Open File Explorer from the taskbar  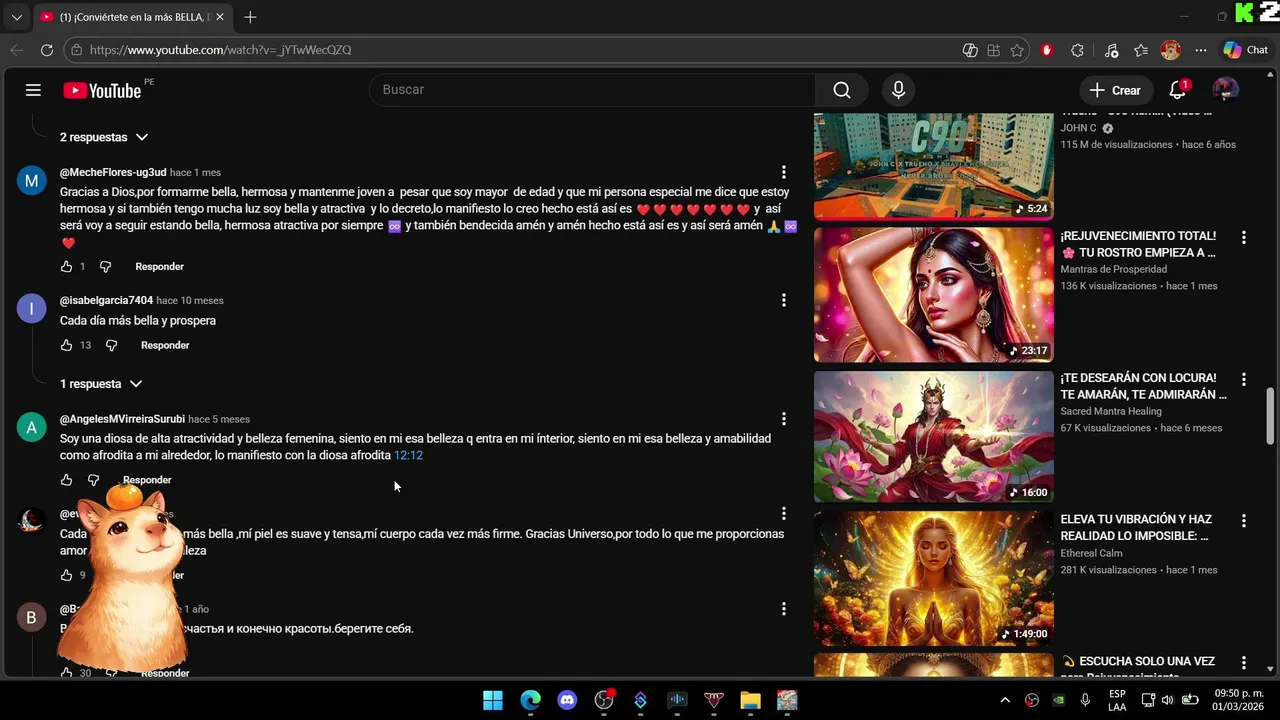751,700
